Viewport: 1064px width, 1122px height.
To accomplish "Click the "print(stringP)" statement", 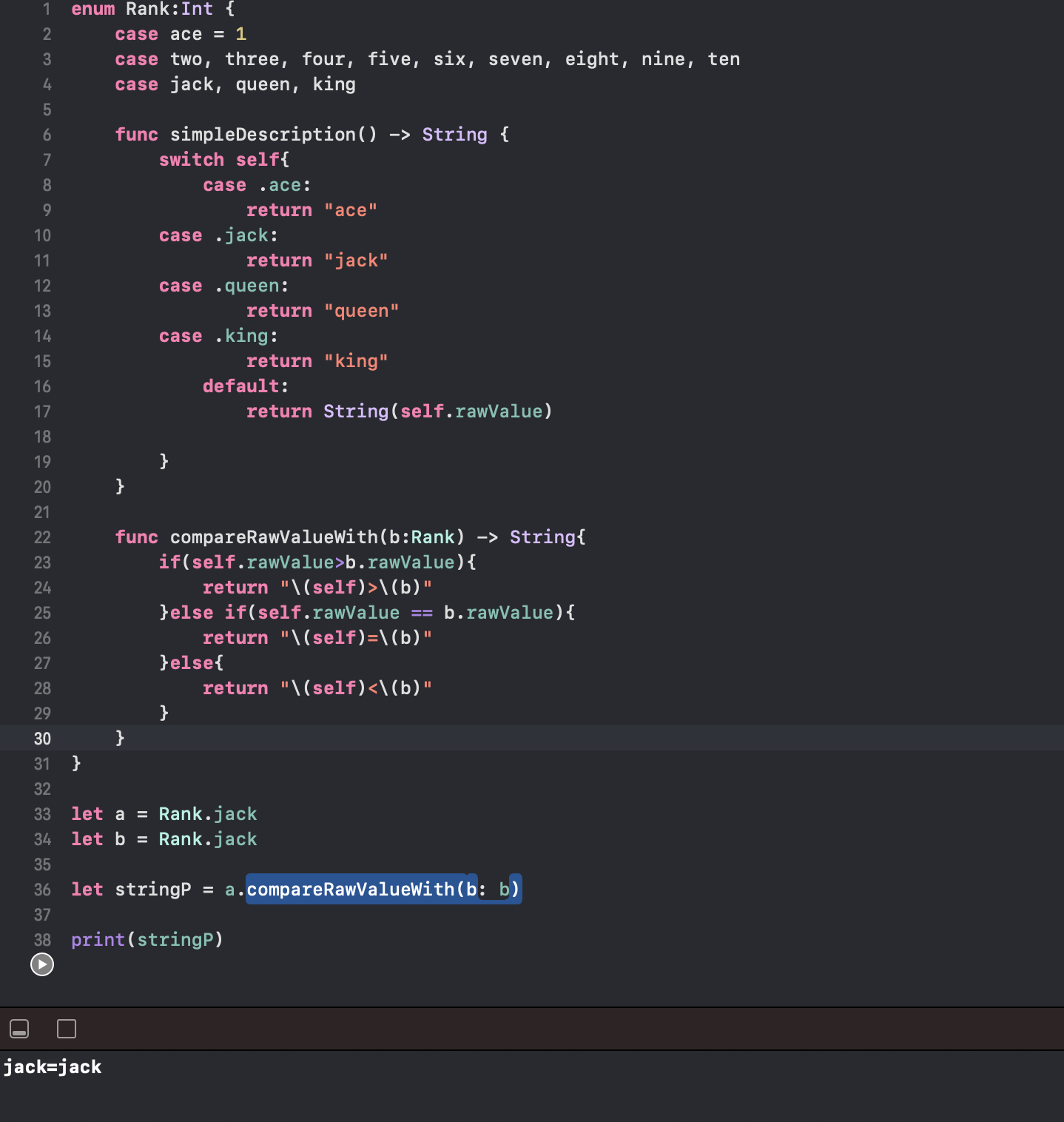I will [147, 940].
